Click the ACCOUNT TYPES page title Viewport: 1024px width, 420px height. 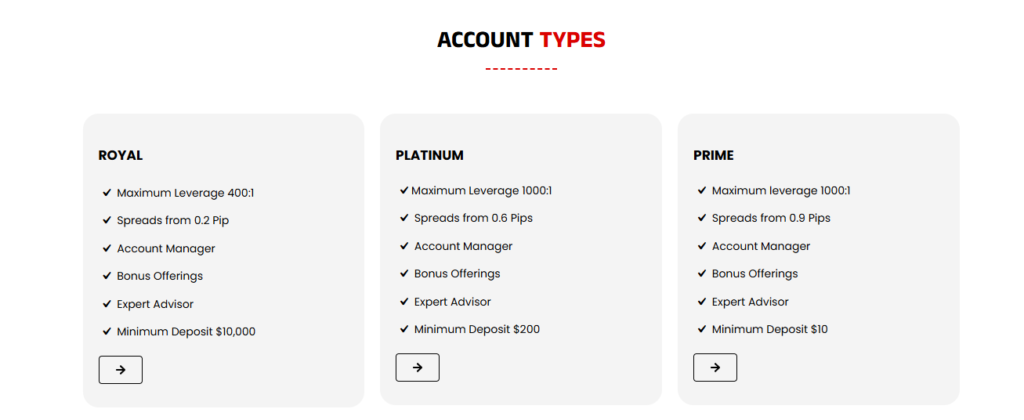(x=521, y=40)
